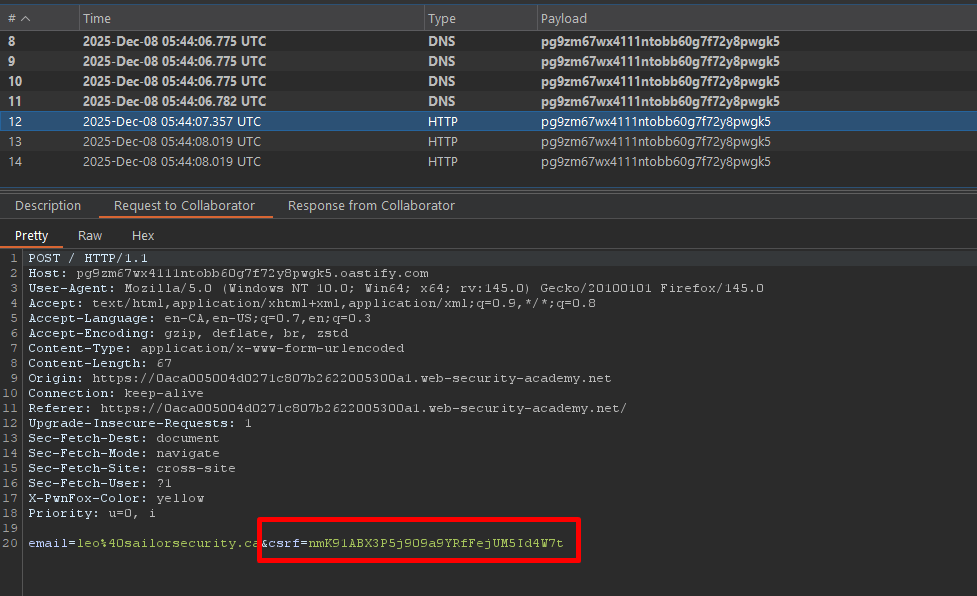Click the csrf token value in request body
This screenshot has height=596, width=977.
coord(435,543)
